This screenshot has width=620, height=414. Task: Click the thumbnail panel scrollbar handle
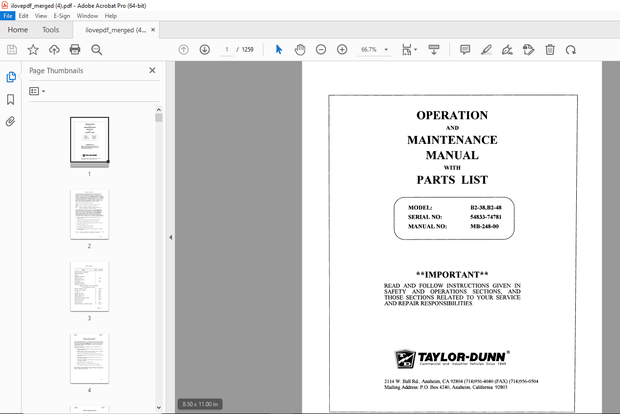pyautogui.click(x=159, y=118)
